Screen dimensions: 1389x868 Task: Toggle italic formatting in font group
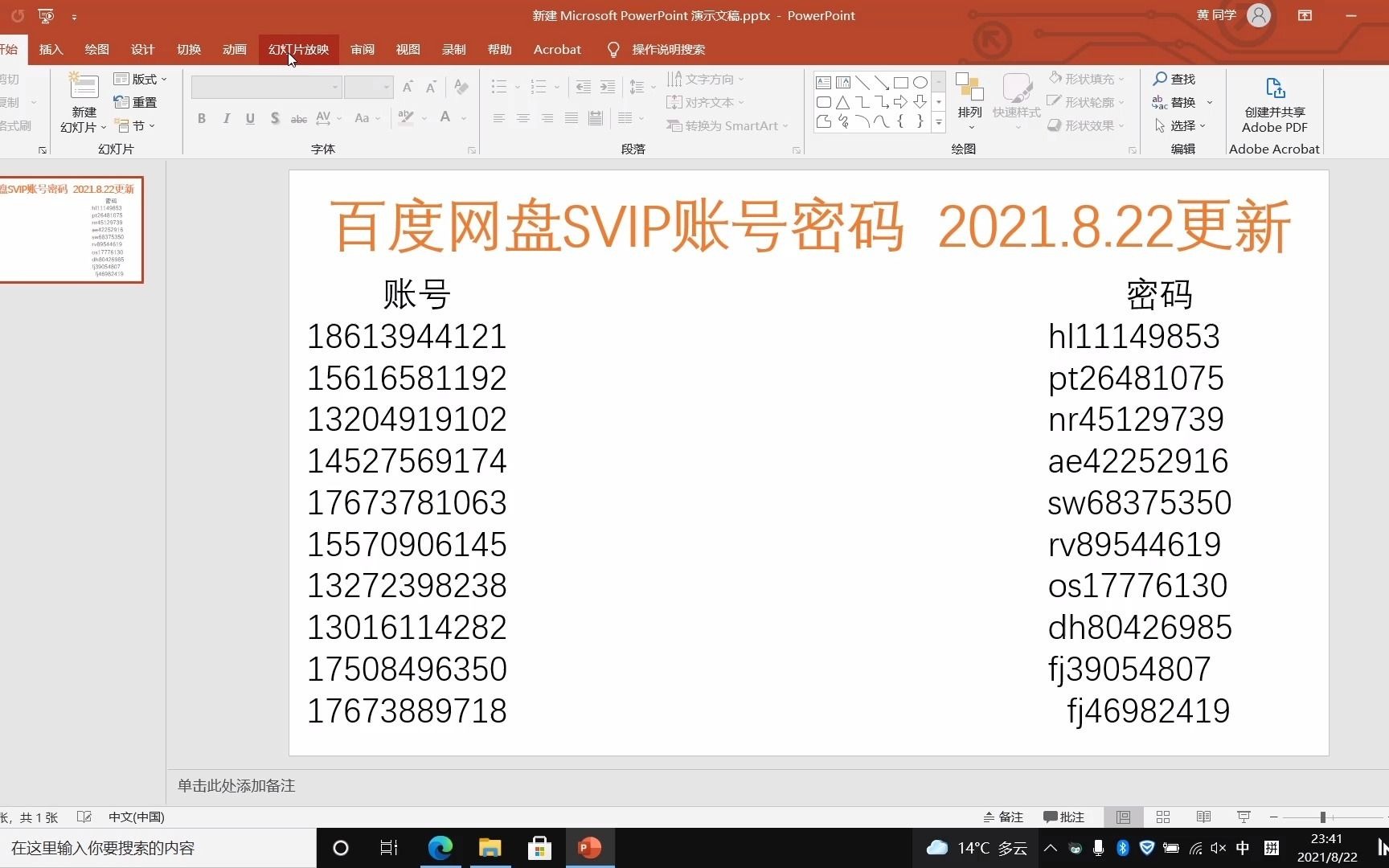pos(227,118)
